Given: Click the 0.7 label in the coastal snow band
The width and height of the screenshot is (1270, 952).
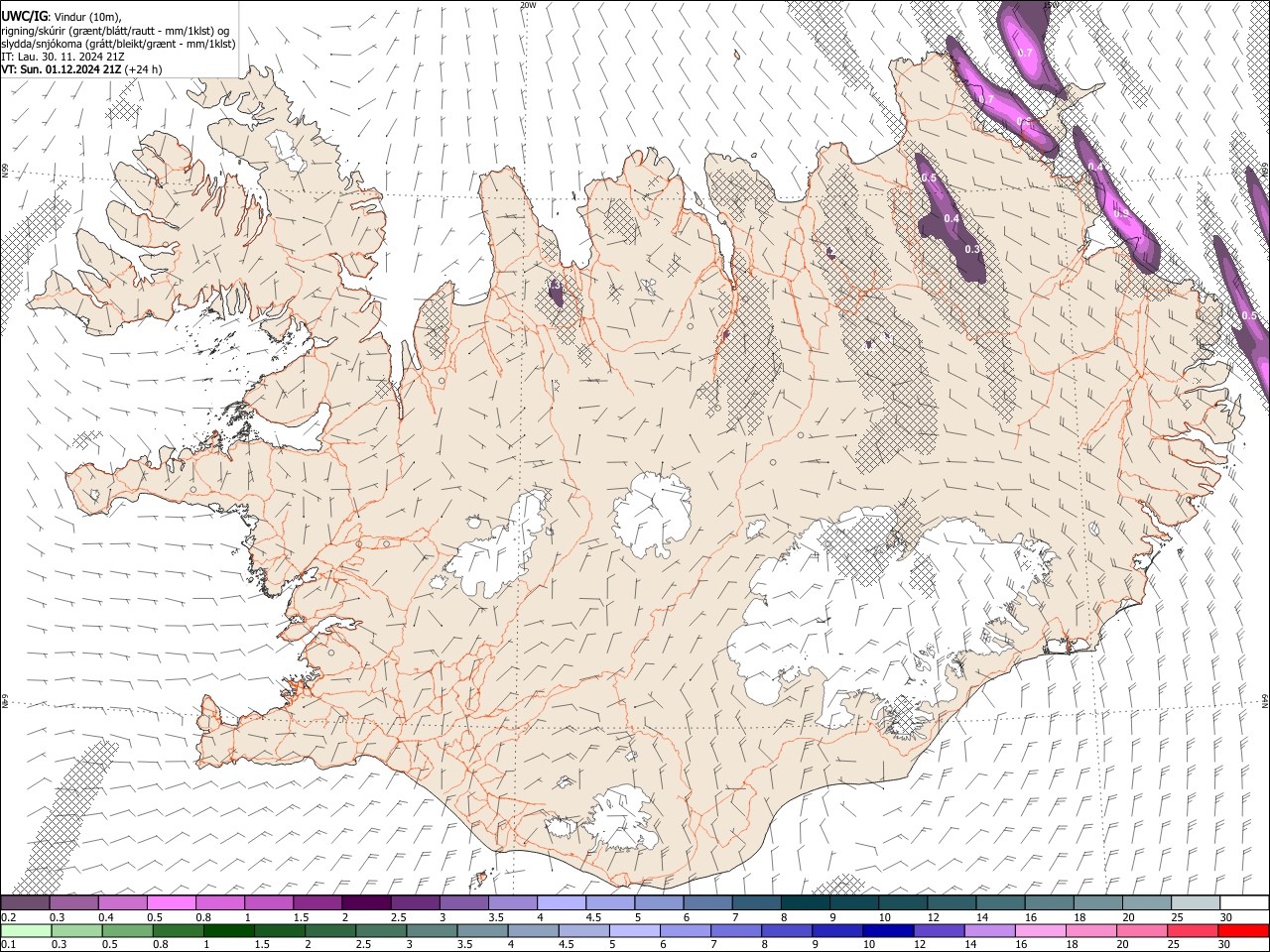Looking at the screenshot, I should (986, 100).
